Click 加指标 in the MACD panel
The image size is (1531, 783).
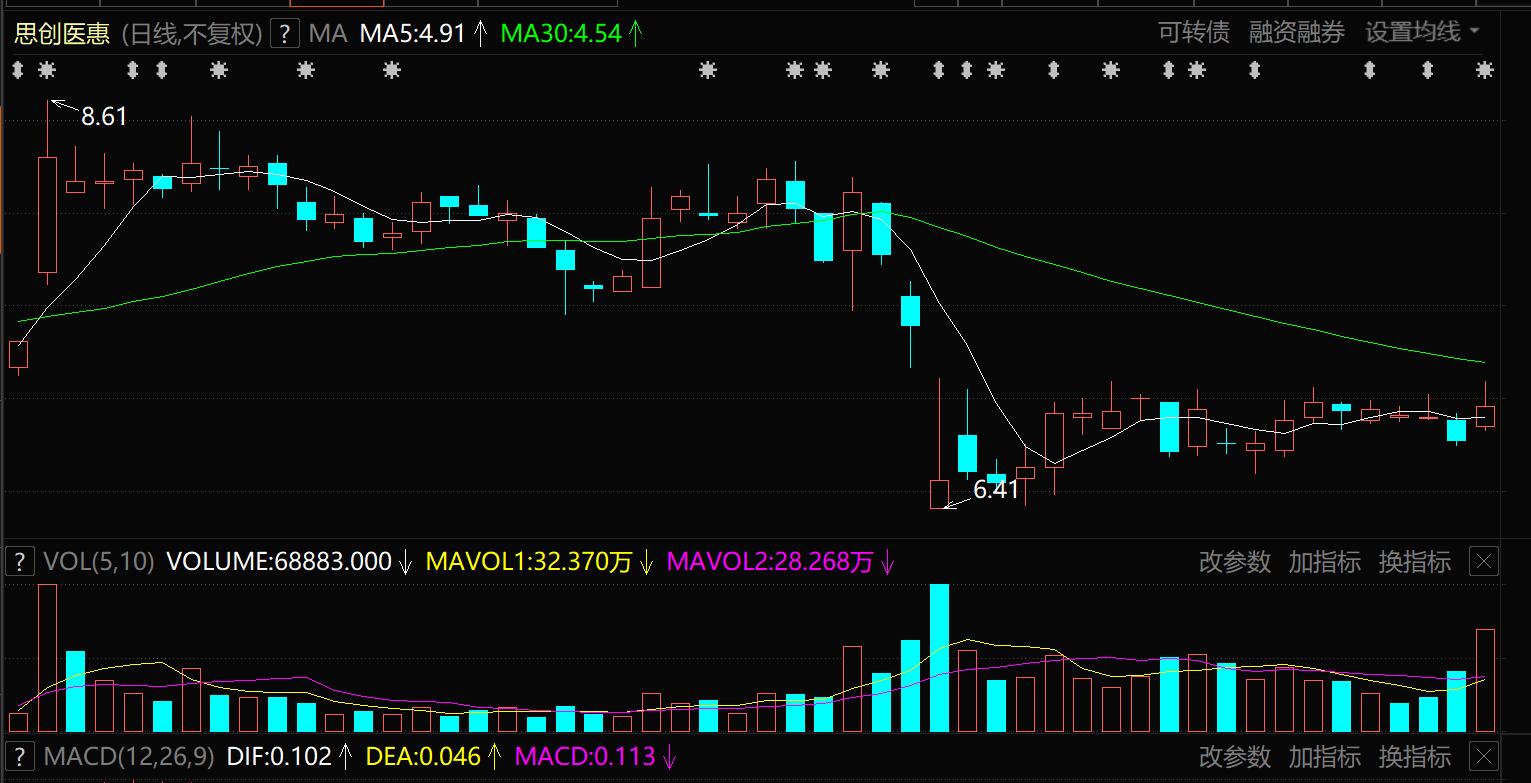[x=1324, y=757]
